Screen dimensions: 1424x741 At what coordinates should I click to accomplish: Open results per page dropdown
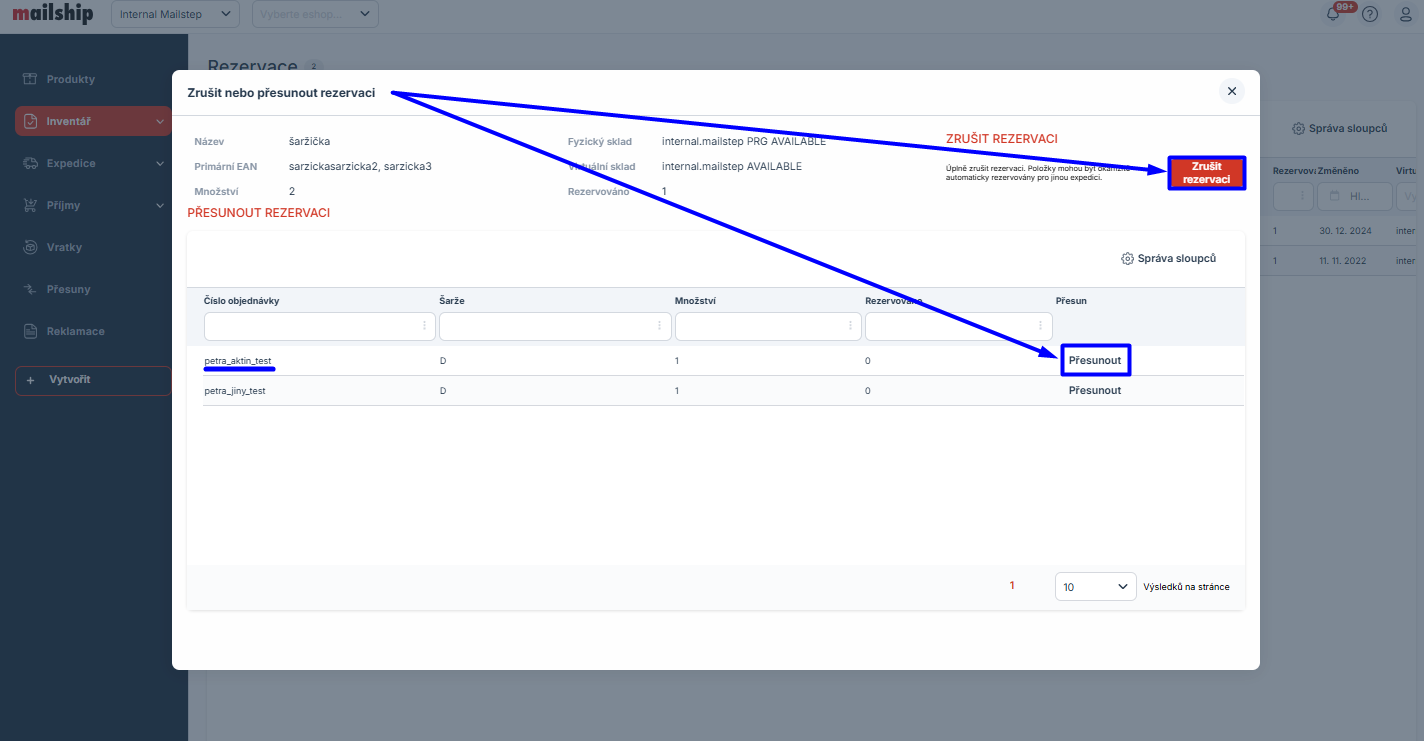(1095, 587)
